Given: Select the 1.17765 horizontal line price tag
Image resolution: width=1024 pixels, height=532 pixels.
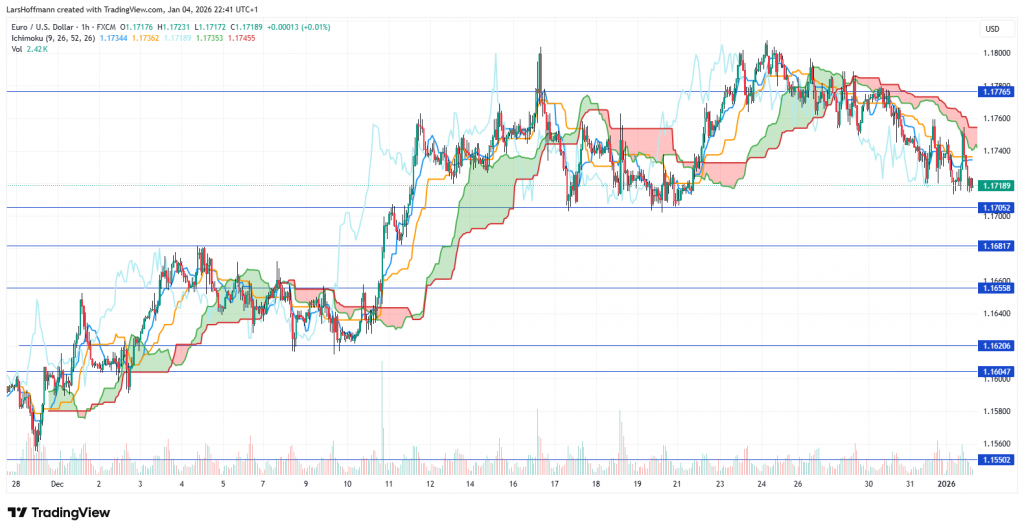Looking at the screenshot, I should [996, 91].
